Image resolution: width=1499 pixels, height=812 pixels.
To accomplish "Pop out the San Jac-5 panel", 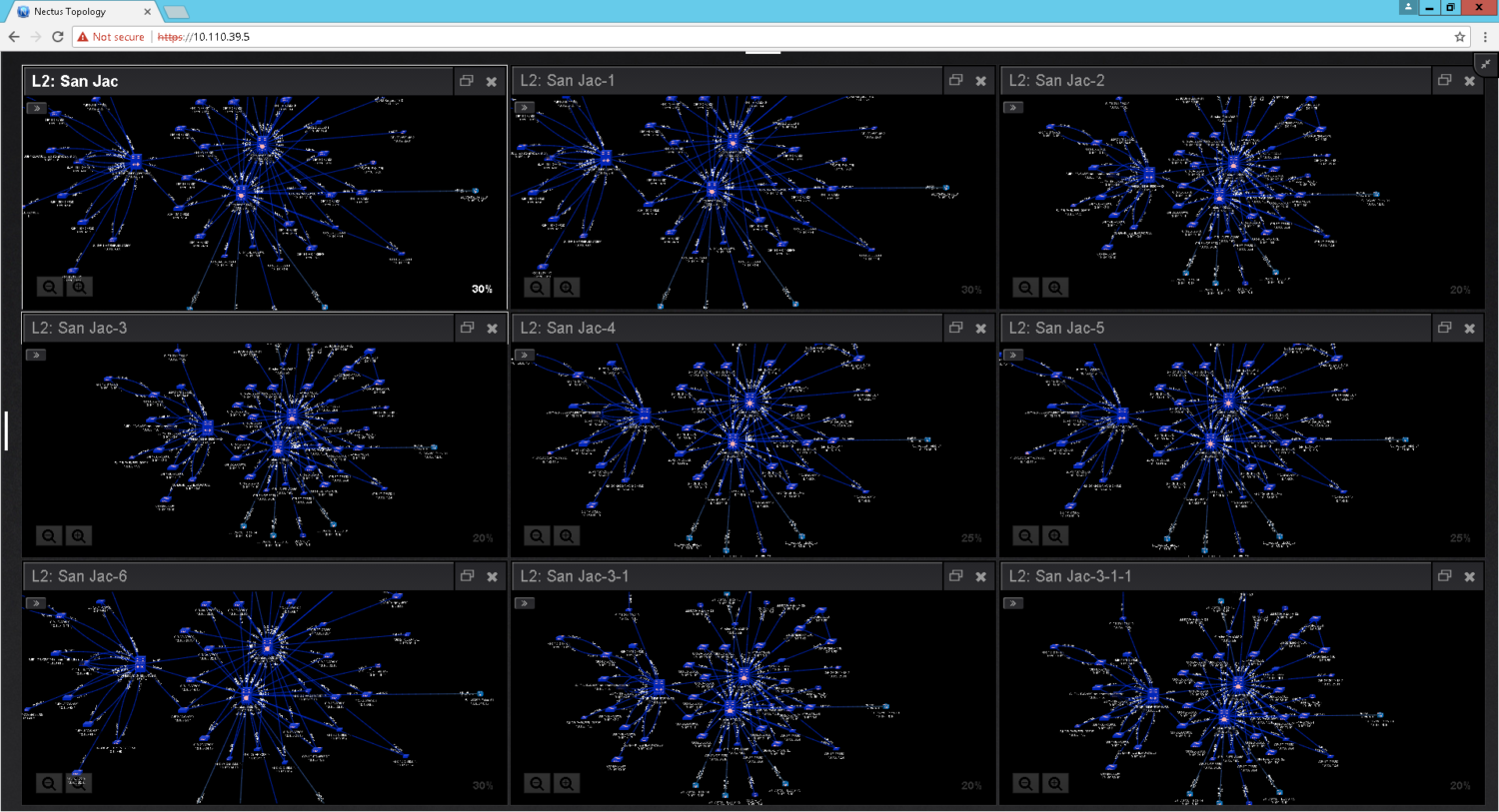I will click(x=1443, y=328).
